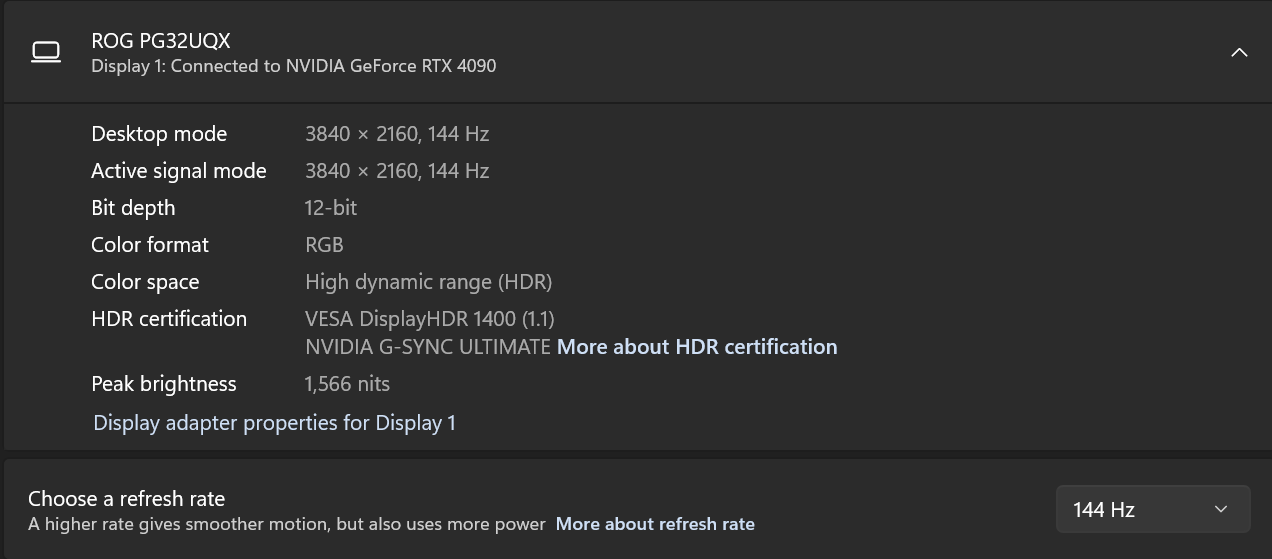Open Display adapter properties for Display 1
Screen dimensions: 1272x559
pyautogui.click(x=274, y=423)
